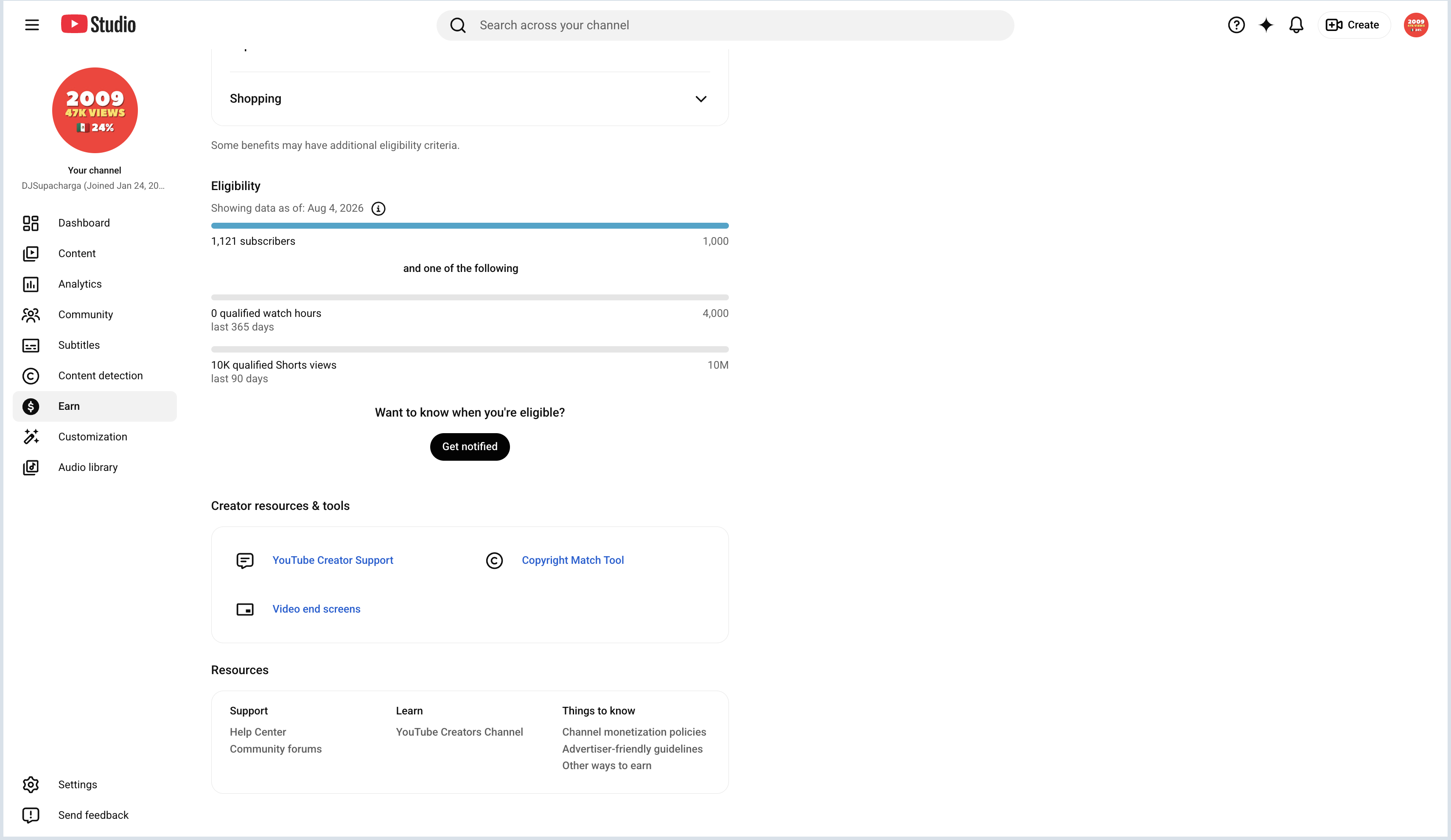Click the qualified Shorts views progress bar

coord(470,350)
